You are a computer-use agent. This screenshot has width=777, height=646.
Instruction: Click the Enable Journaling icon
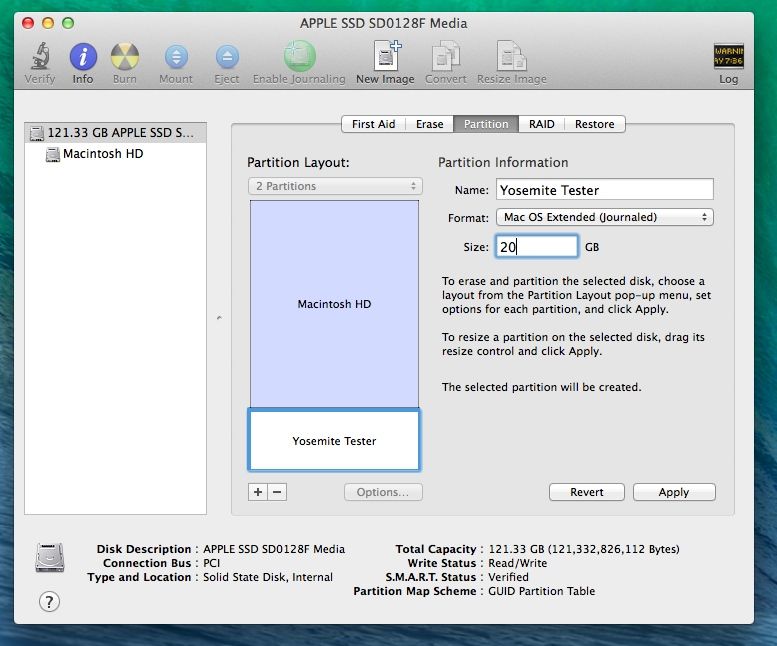point(299,57)
